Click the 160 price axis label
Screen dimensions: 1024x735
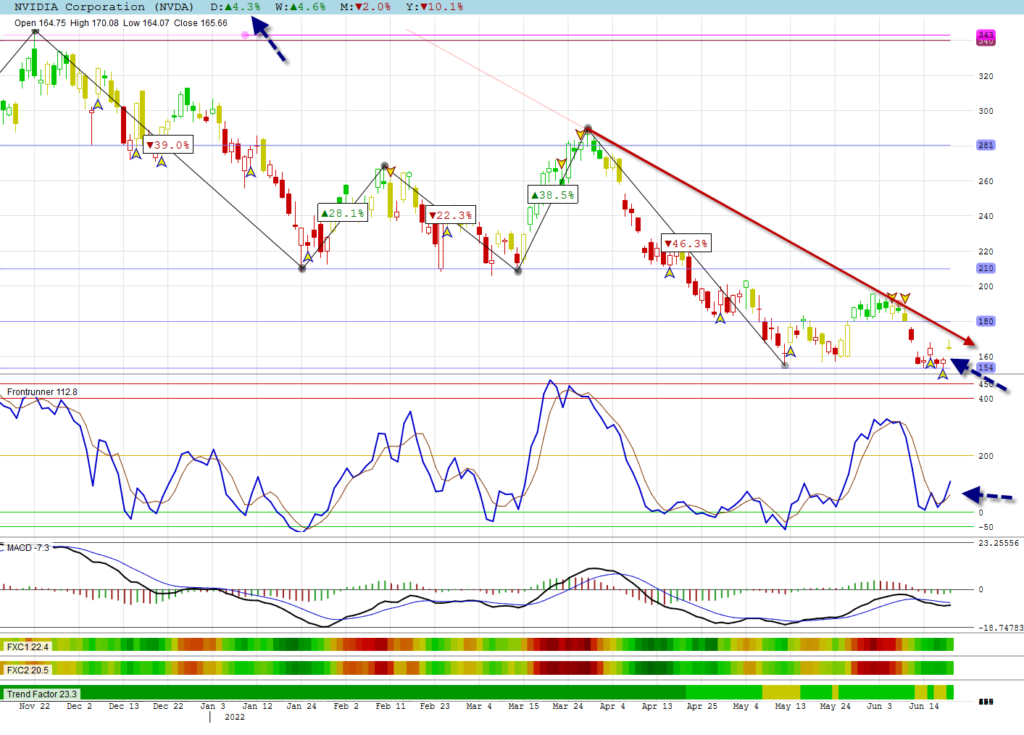985,357
